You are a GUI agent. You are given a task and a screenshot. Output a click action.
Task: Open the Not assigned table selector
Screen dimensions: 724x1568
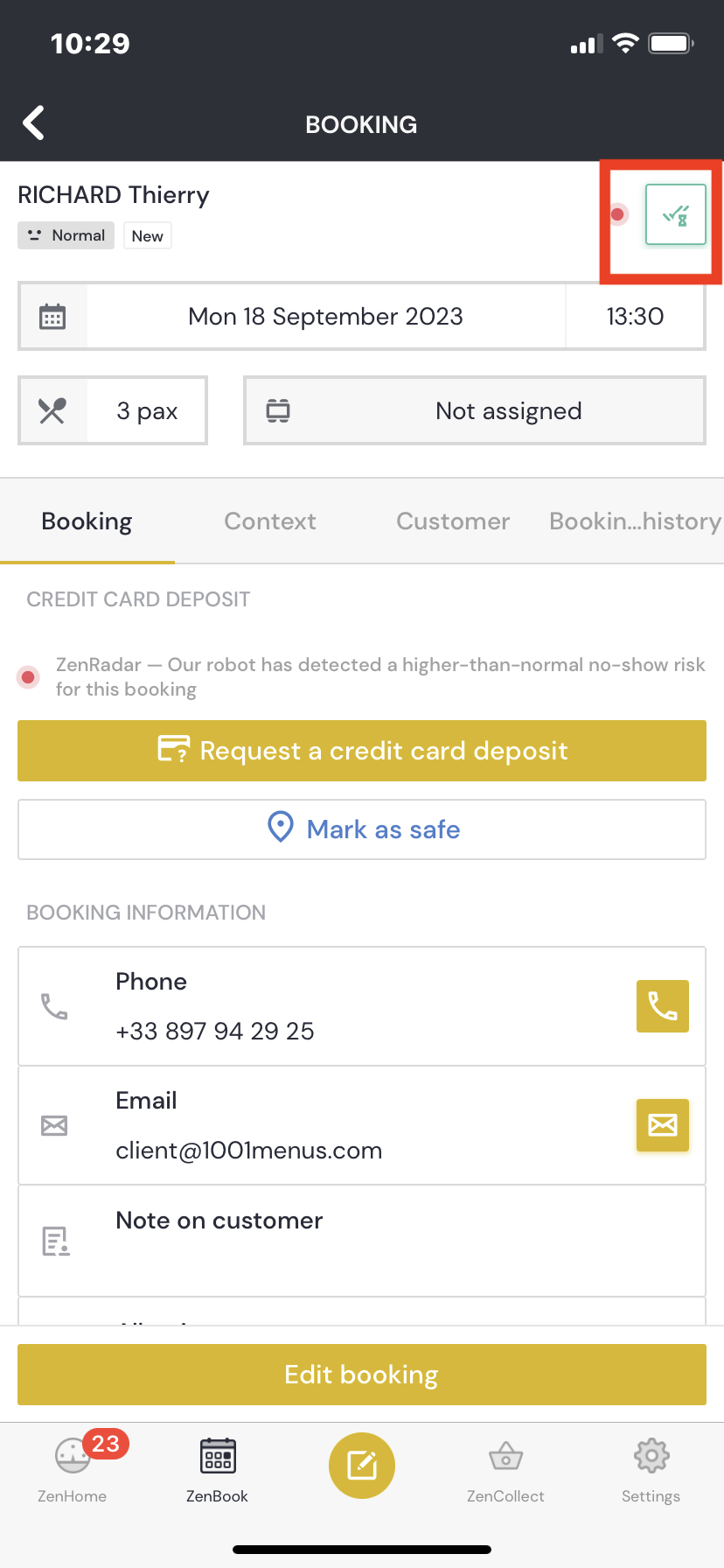pos(475,411)
